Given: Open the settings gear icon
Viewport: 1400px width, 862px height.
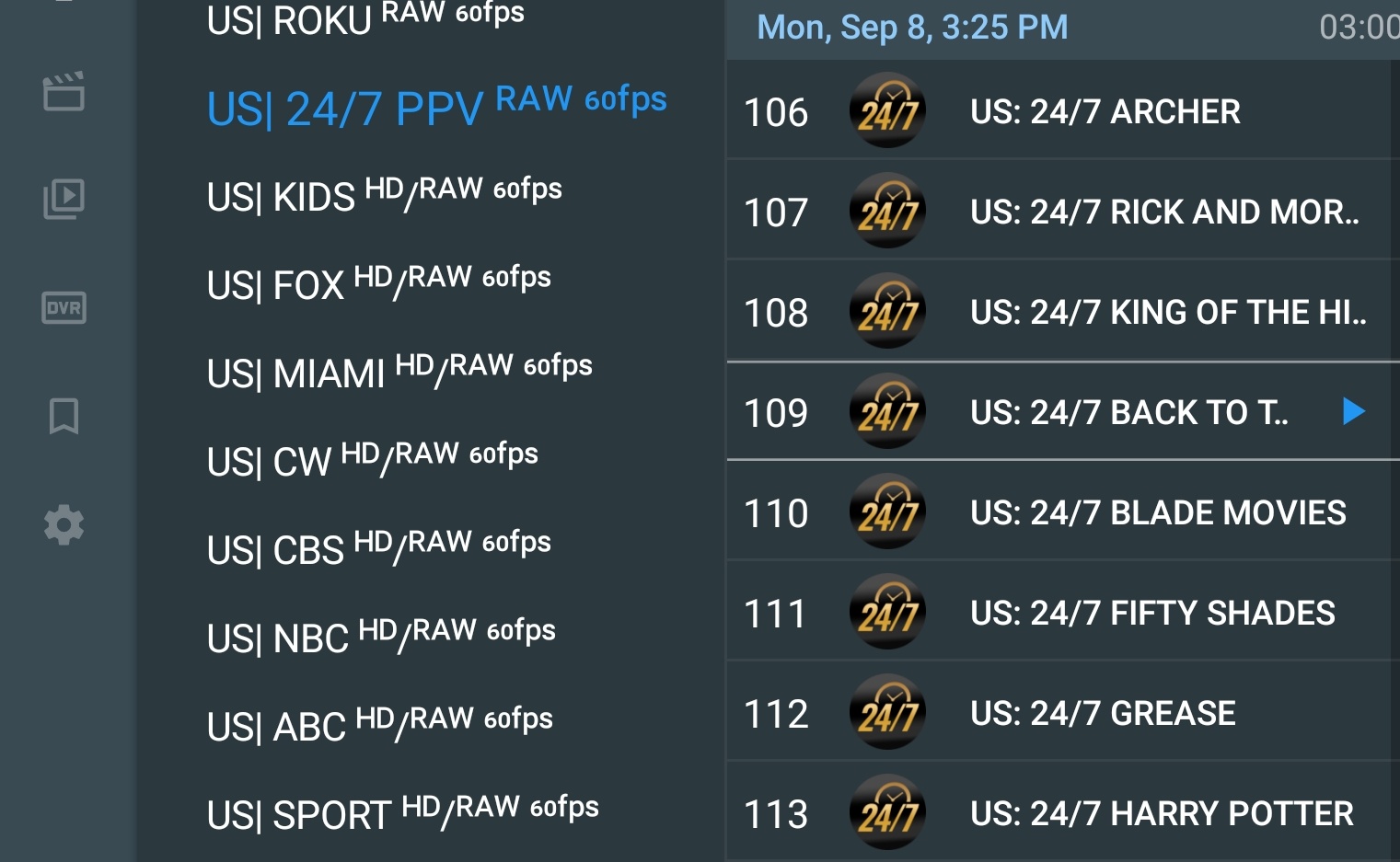Looking at the screenshot, I should [x=64, y=524].
